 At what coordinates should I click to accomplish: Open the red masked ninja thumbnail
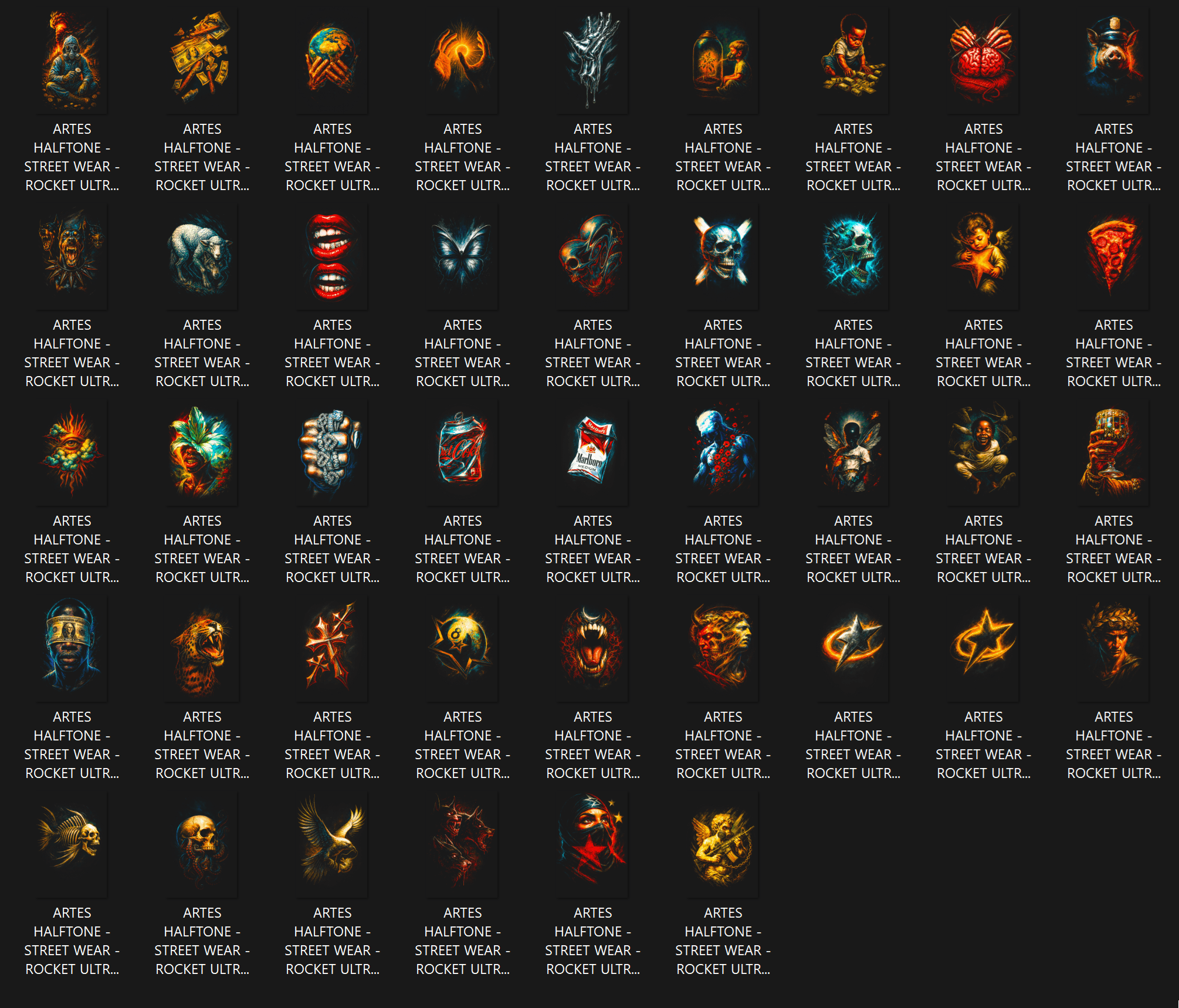coord(592,844)
